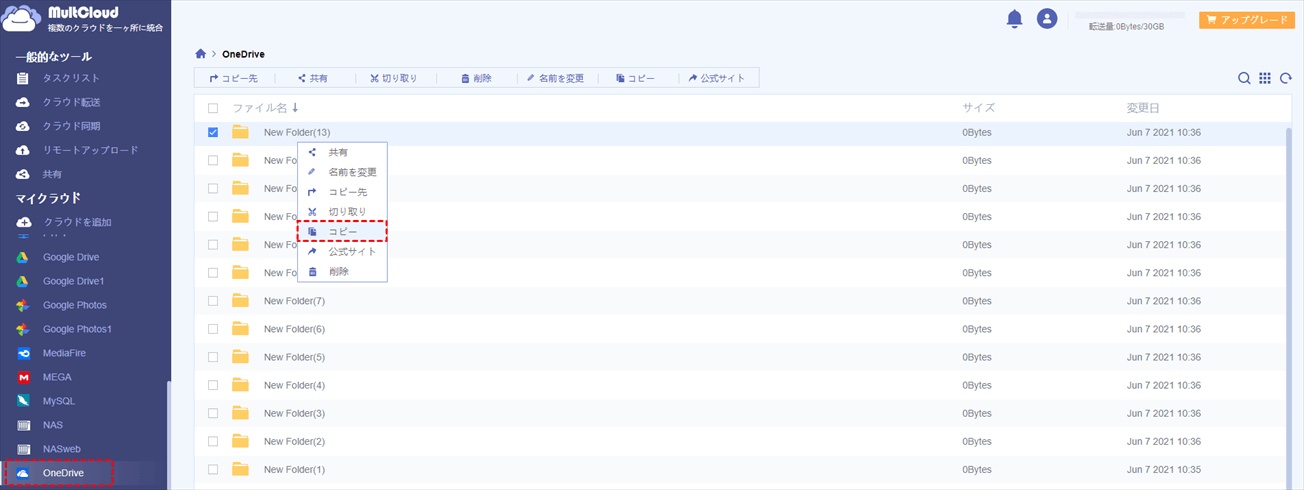Click the コピー先 toolbar button
This screenshot has width=1304, height=490.
[233, 78]
